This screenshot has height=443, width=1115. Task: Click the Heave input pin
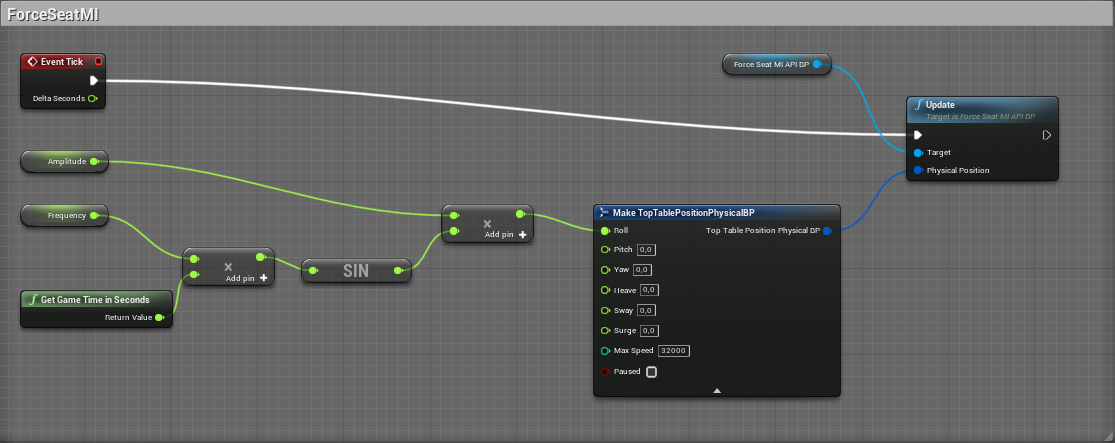604,290
